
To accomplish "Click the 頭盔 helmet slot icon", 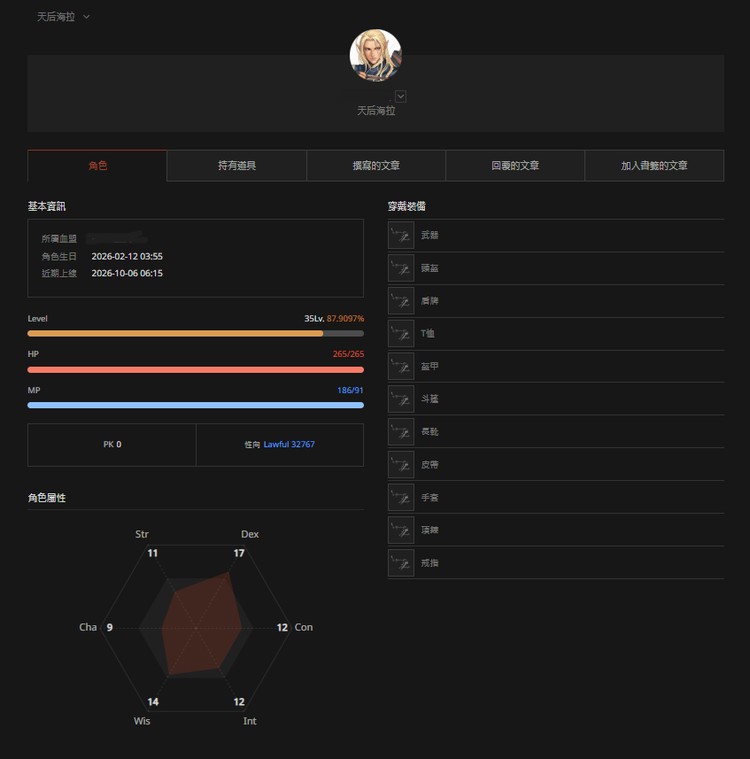I will (x=401, y=268).
